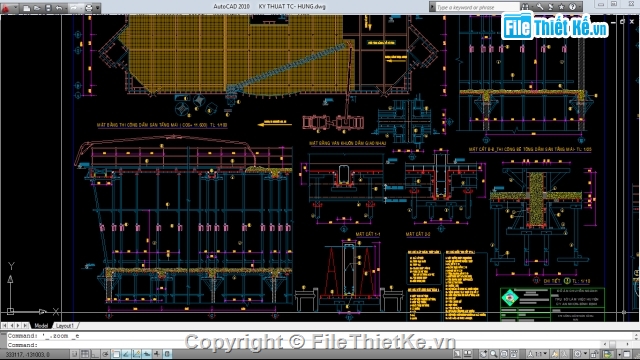
Task: Click the Open file icon
Action: tap(37, 7)
